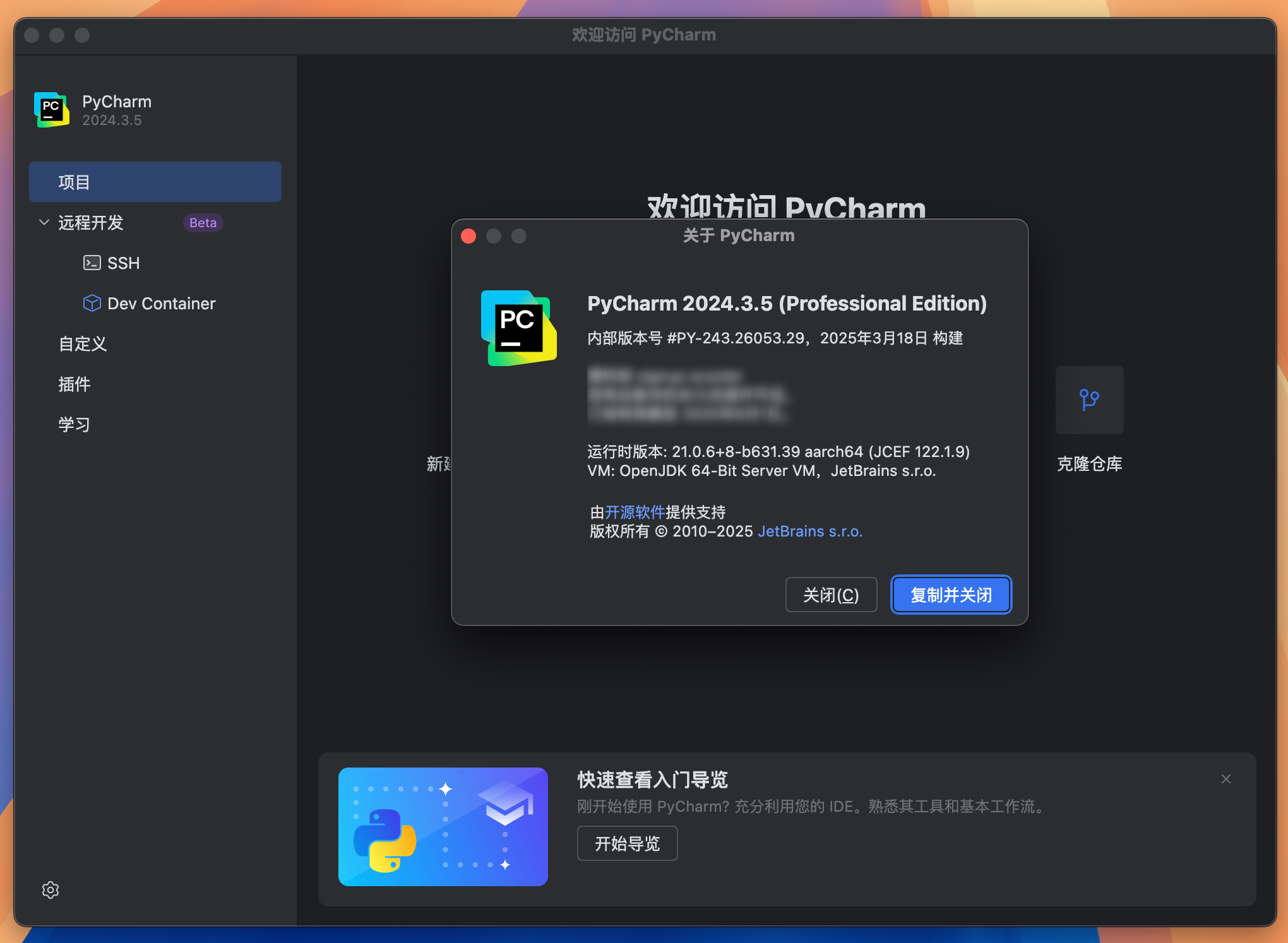Click the Dev Container cube icon
The image size is (1288, 943).
92,303
